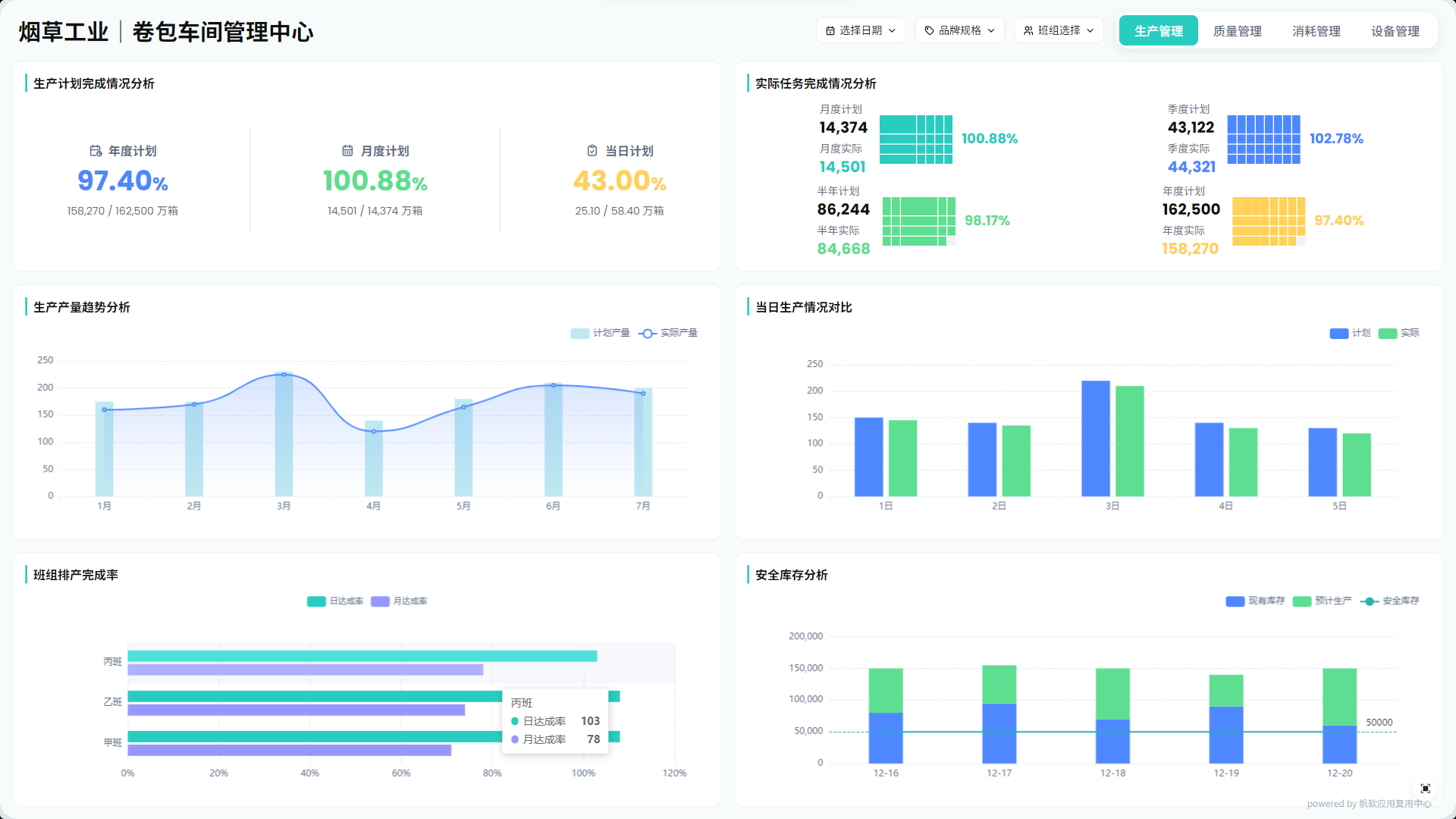Expand the 选择日期 dropdown arrow
This screenshot has width=1456, height=819.
(893, 31)
